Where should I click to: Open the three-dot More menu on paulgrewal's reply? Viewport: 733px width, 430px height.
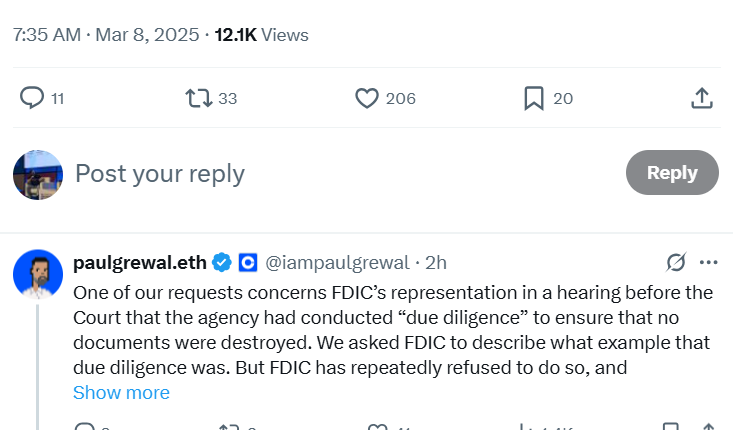click(709, 263)
